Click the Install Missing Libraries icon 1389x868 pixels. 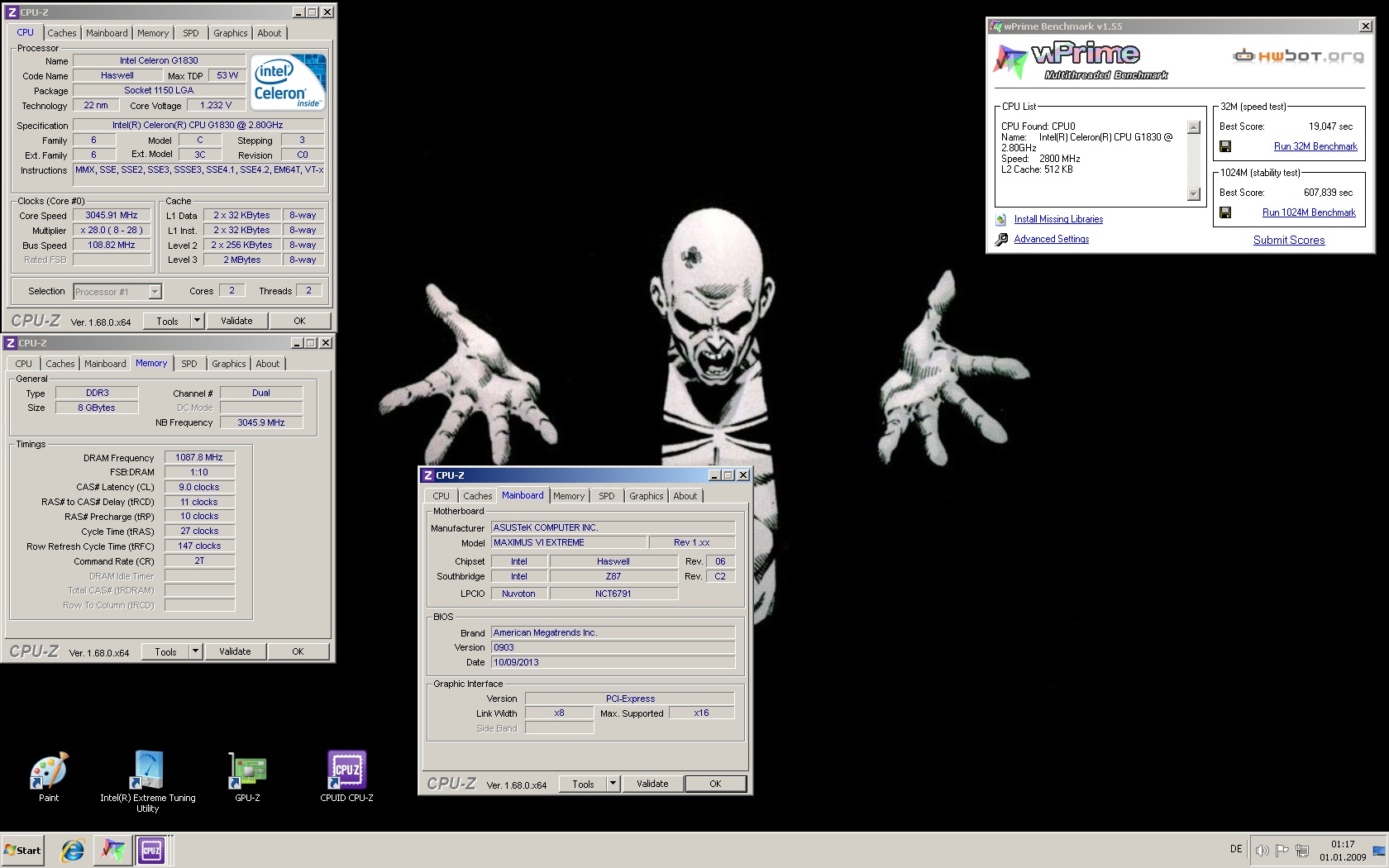(x=1000, y=219)
